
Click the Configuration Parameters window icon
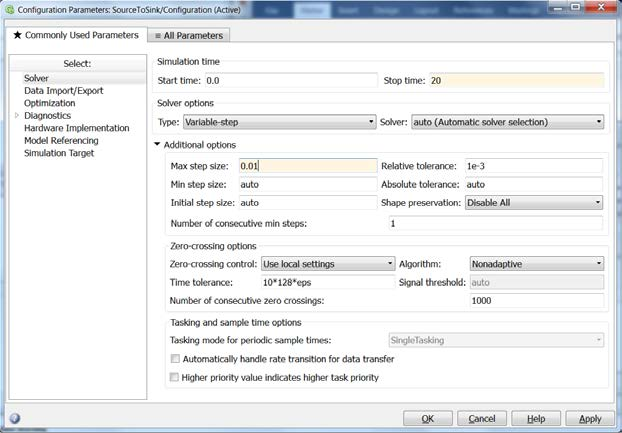pos(9,9)
